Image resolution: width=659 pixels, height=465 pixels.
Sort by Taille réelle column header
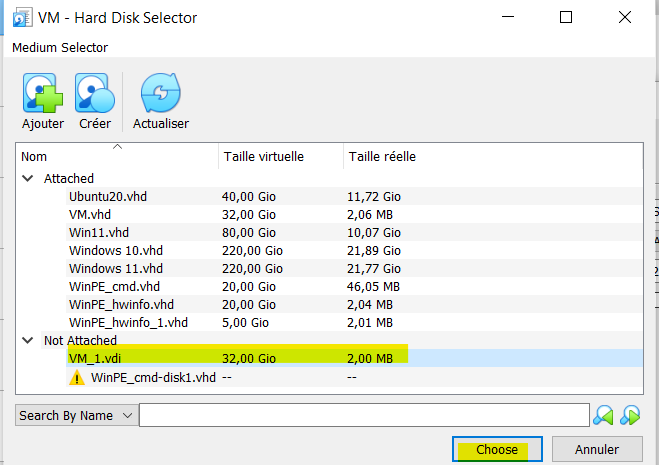point(382,157)
